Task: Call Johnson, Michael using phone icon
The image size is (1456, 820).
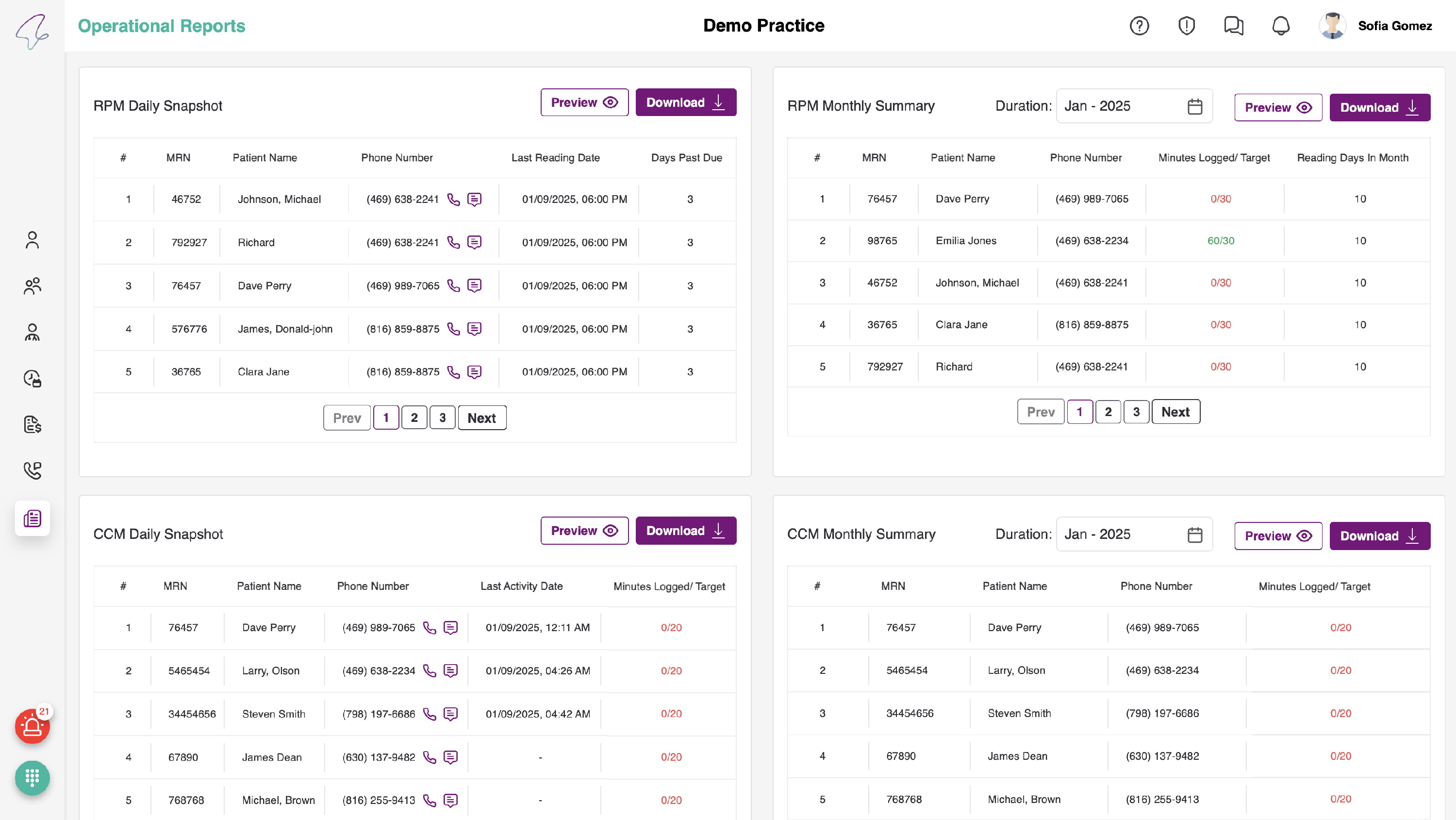Action: pos(453,199)
